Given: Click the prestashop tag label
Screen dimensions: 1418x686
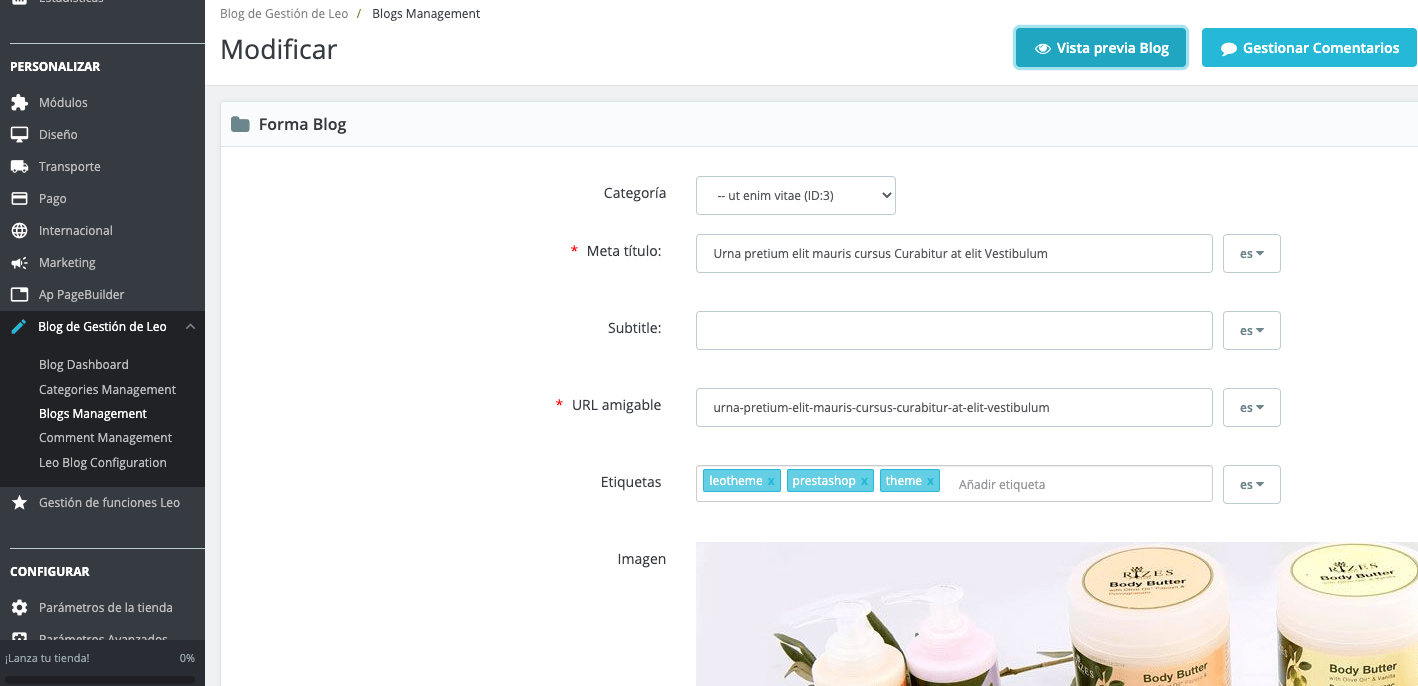Looking at the screenshot, I should pyautogui.click(x=824, y=482).
